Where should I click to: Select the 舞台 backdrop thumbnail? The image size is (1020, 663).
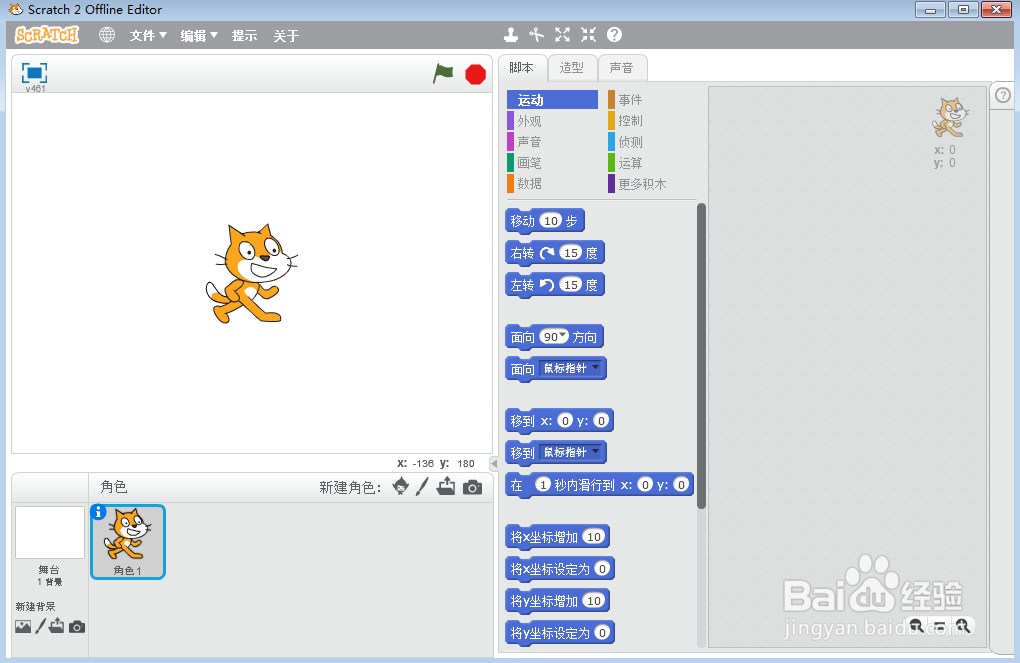pos(49,533)
